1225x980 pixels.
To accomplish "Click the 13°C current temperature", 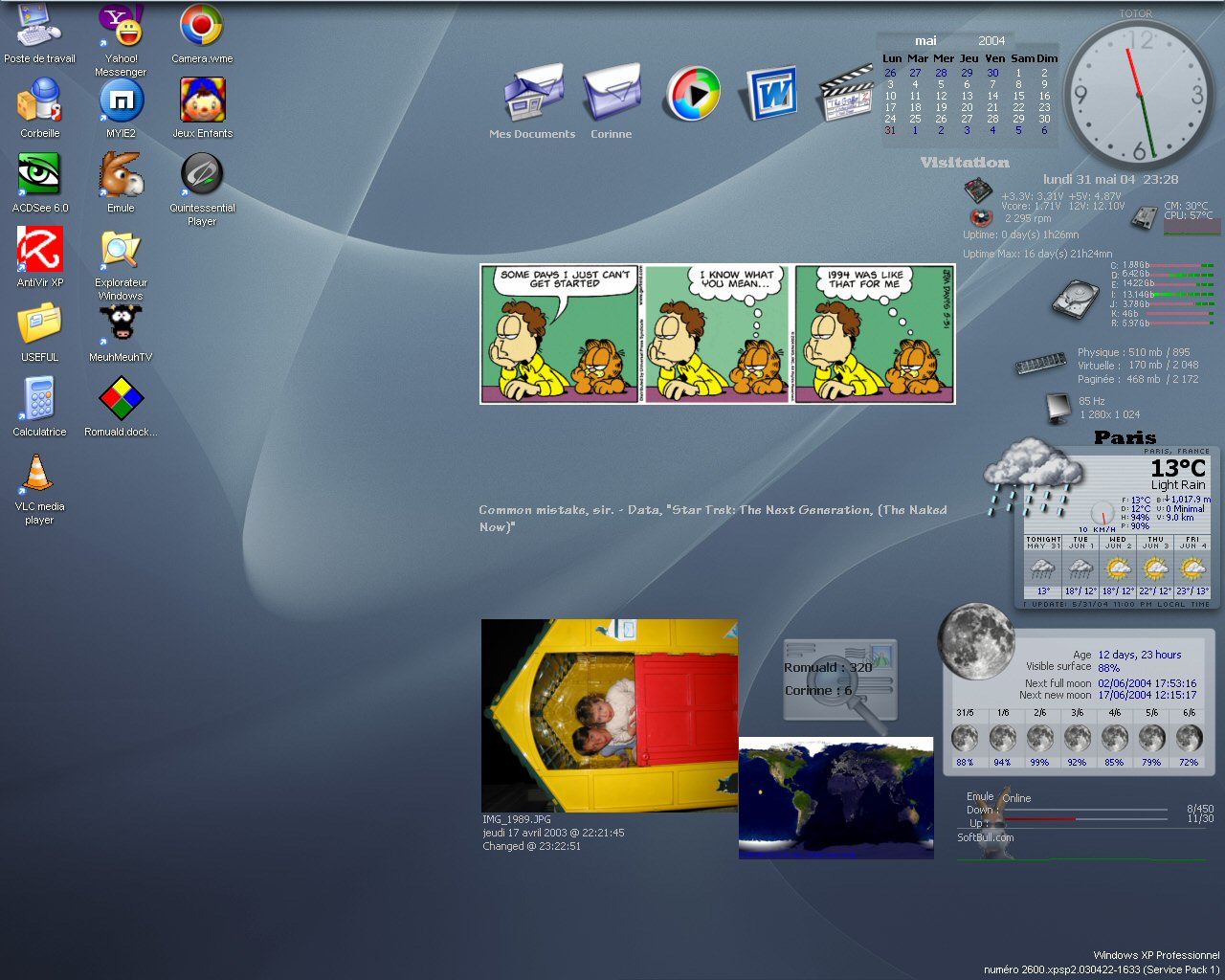I will pyautogui.click(x=1178, y=468).
